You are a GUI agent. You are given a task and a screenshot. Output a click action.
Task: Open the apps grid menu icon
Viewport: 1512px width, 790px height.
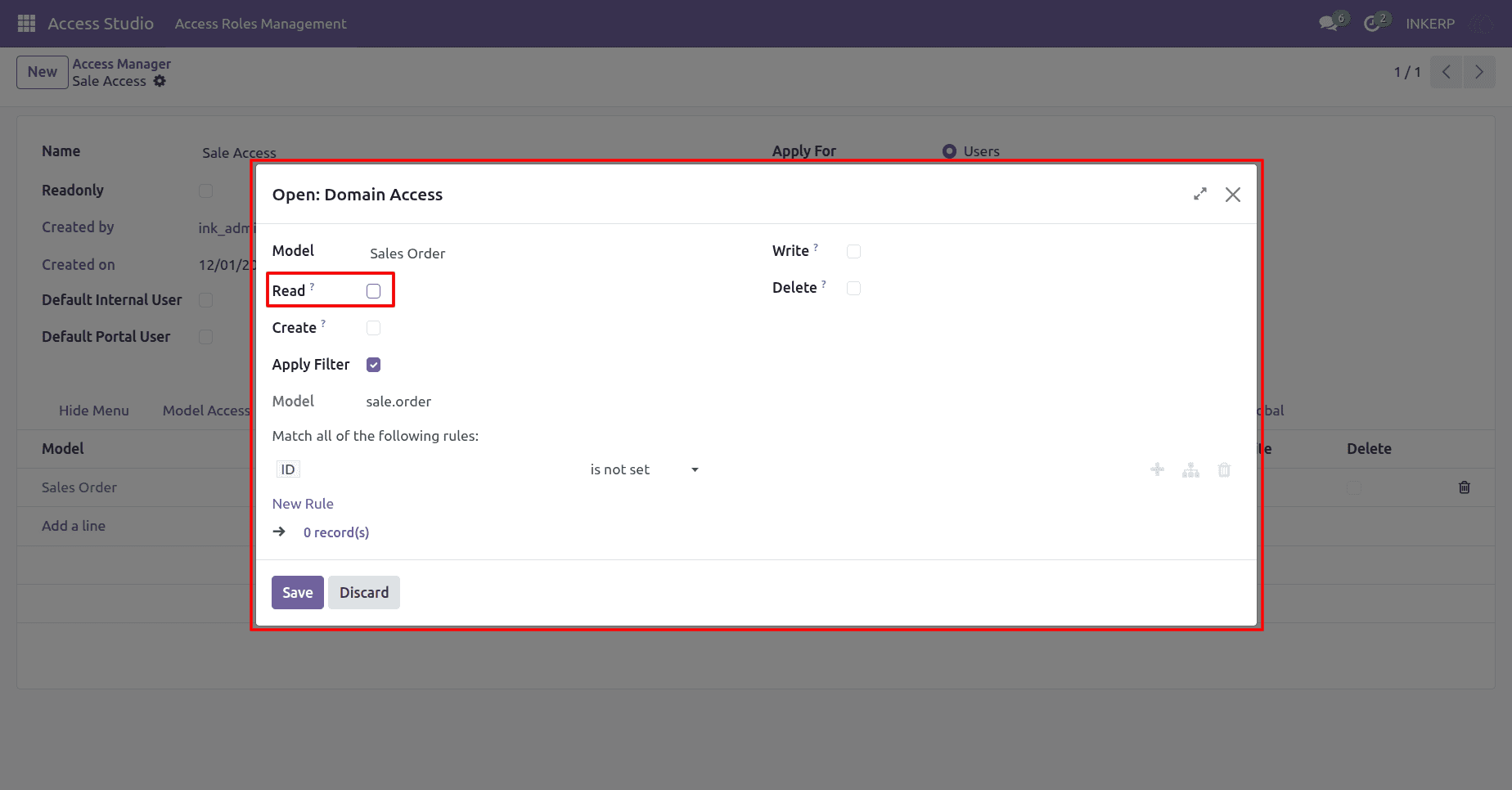(26, 24)
